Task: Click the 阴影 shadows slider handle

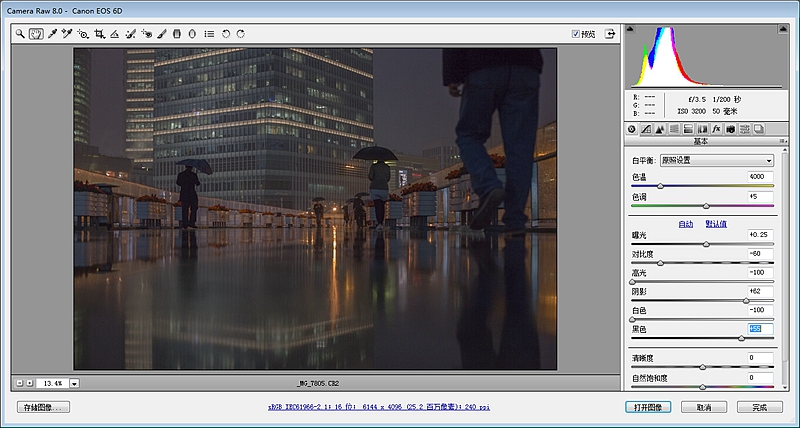Action: click(x=746, y=301)
